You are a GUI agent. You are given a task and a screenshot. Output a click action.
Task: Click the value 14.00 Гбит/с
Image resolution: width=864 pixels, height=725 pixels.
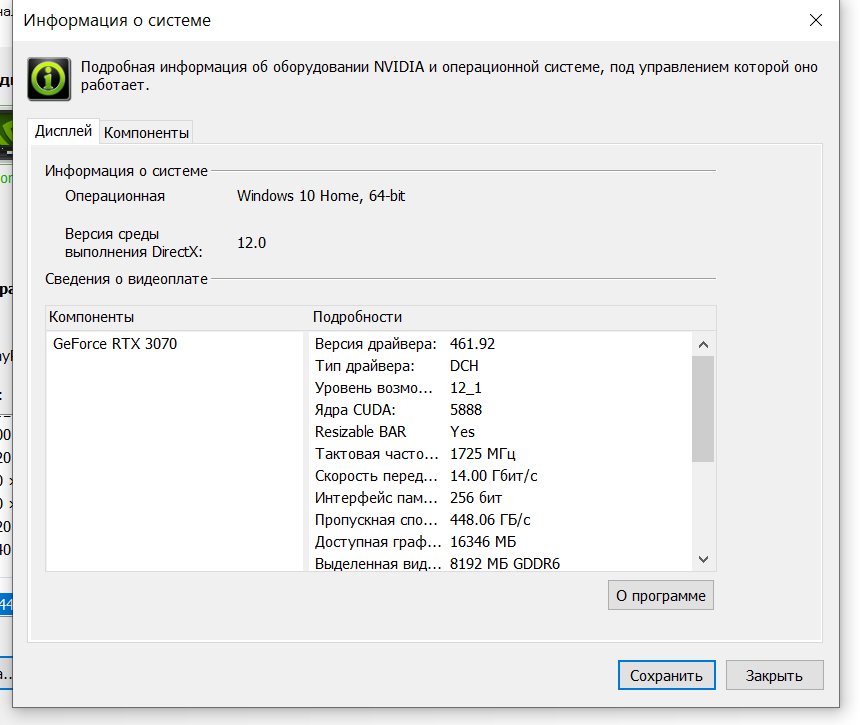(493, 476)
